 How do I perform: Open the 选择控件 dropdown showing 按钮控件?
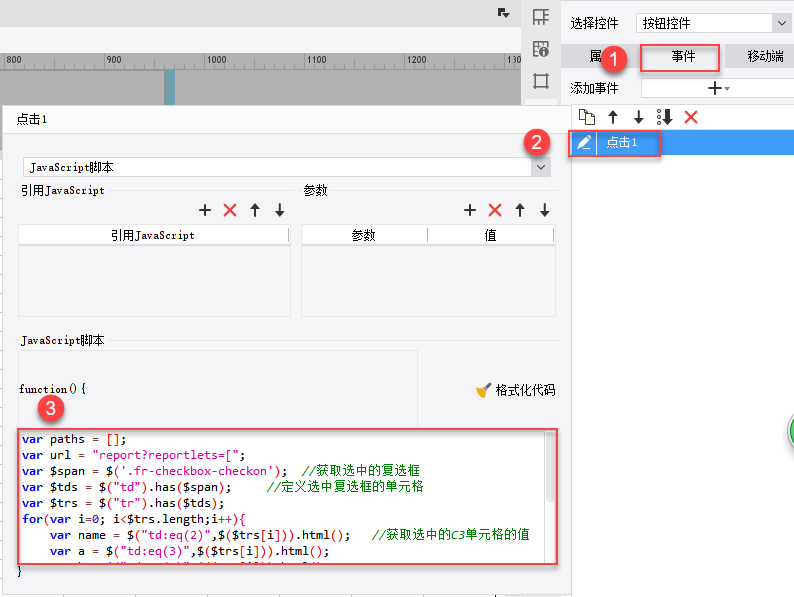pos(711,23)
